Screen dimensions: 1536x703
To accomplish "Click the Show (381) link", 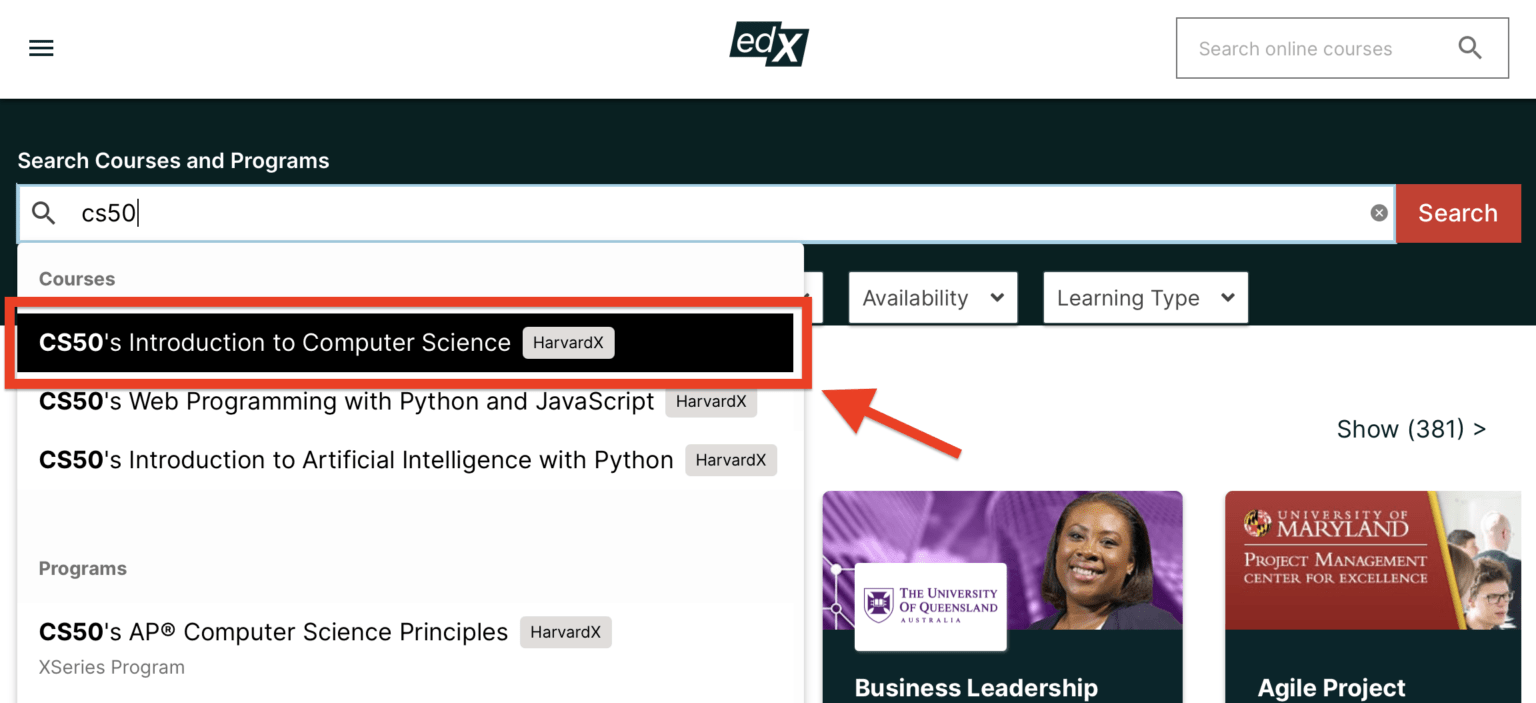I will (1411, 428).
